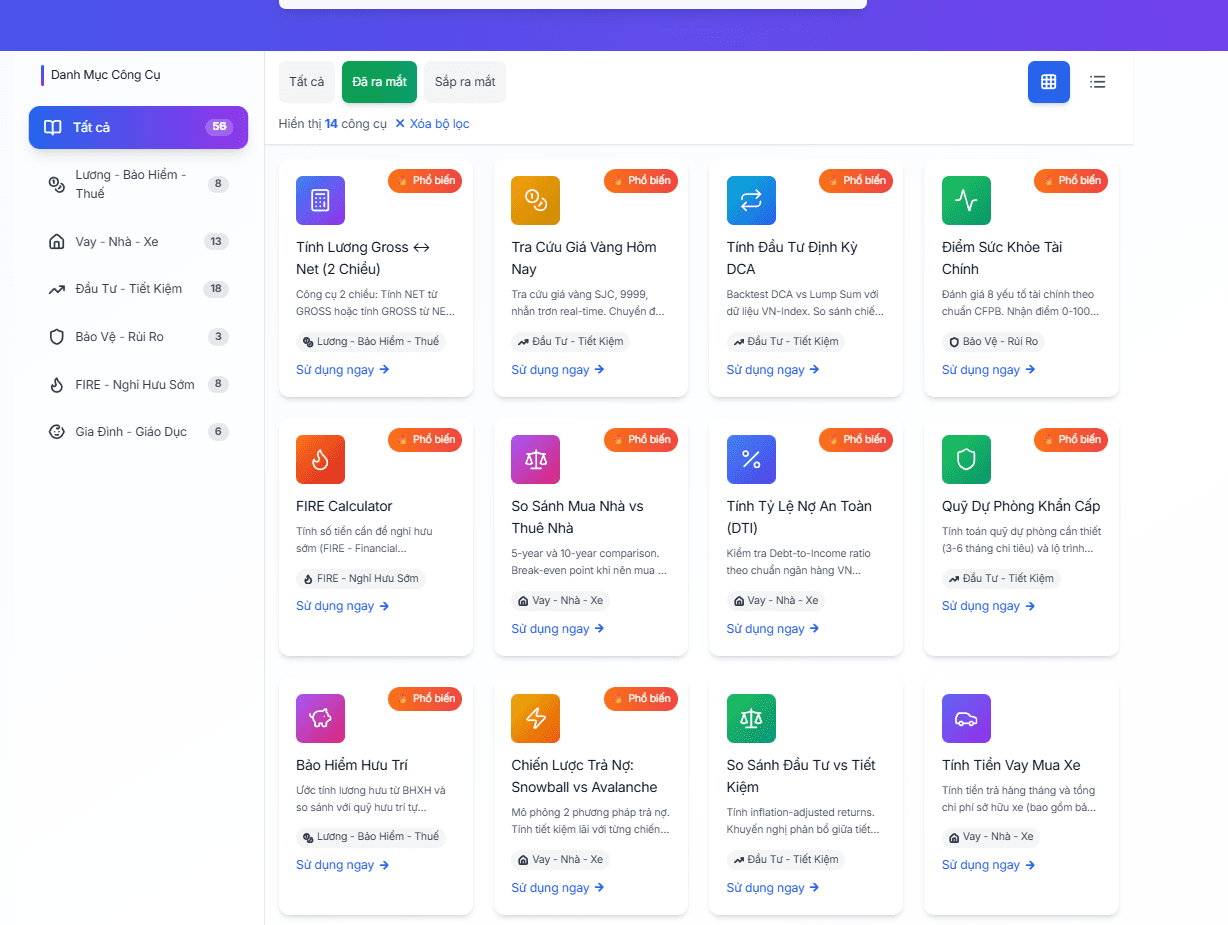Select the Tất cả filter tab
The width and height of the screenshot is (1228, 925).
click(307, 82)
